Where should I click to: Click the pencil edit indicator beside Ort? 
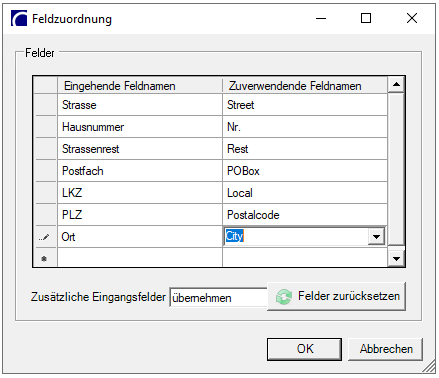click(x=44, y=237)
